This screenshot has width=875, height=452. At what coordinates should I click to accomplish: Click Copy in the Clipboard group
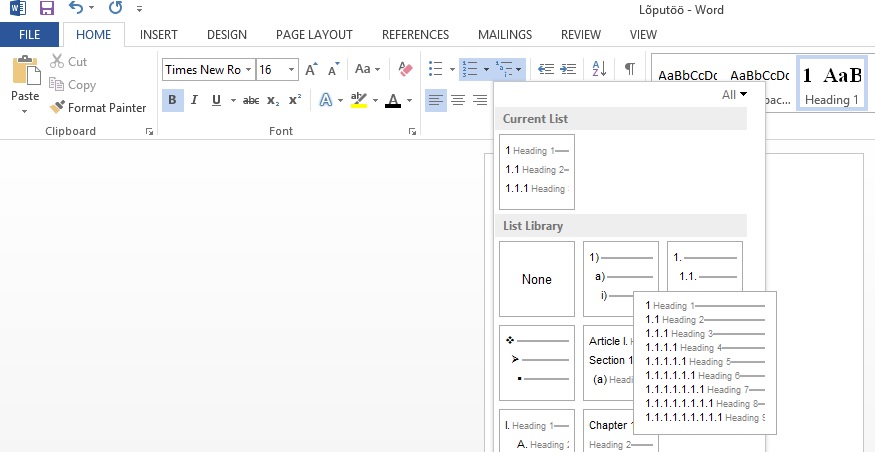pyautogui.click(x=73, y=85)
